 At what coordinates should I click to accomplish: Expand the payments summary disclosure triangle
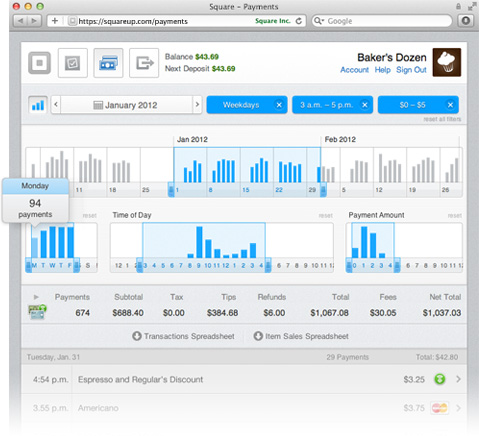36,297
